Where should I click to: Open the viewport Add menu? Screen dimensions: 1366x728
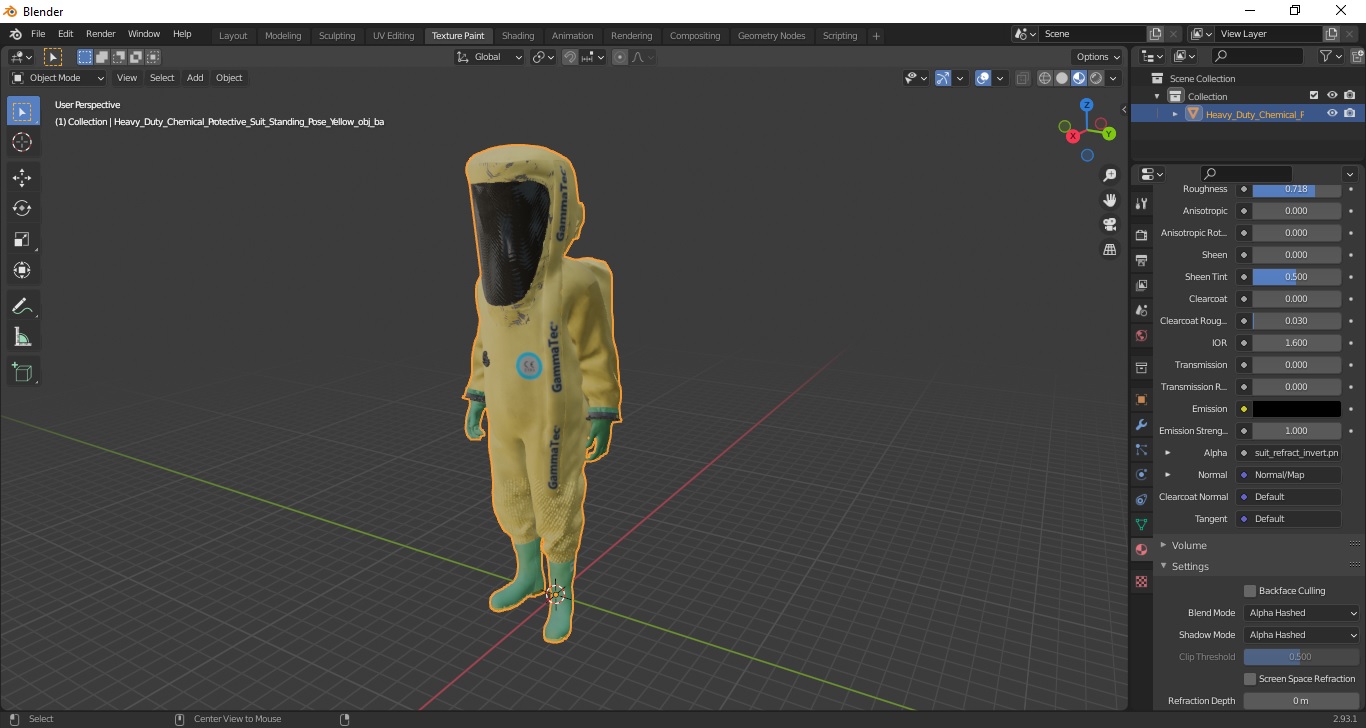195,78
